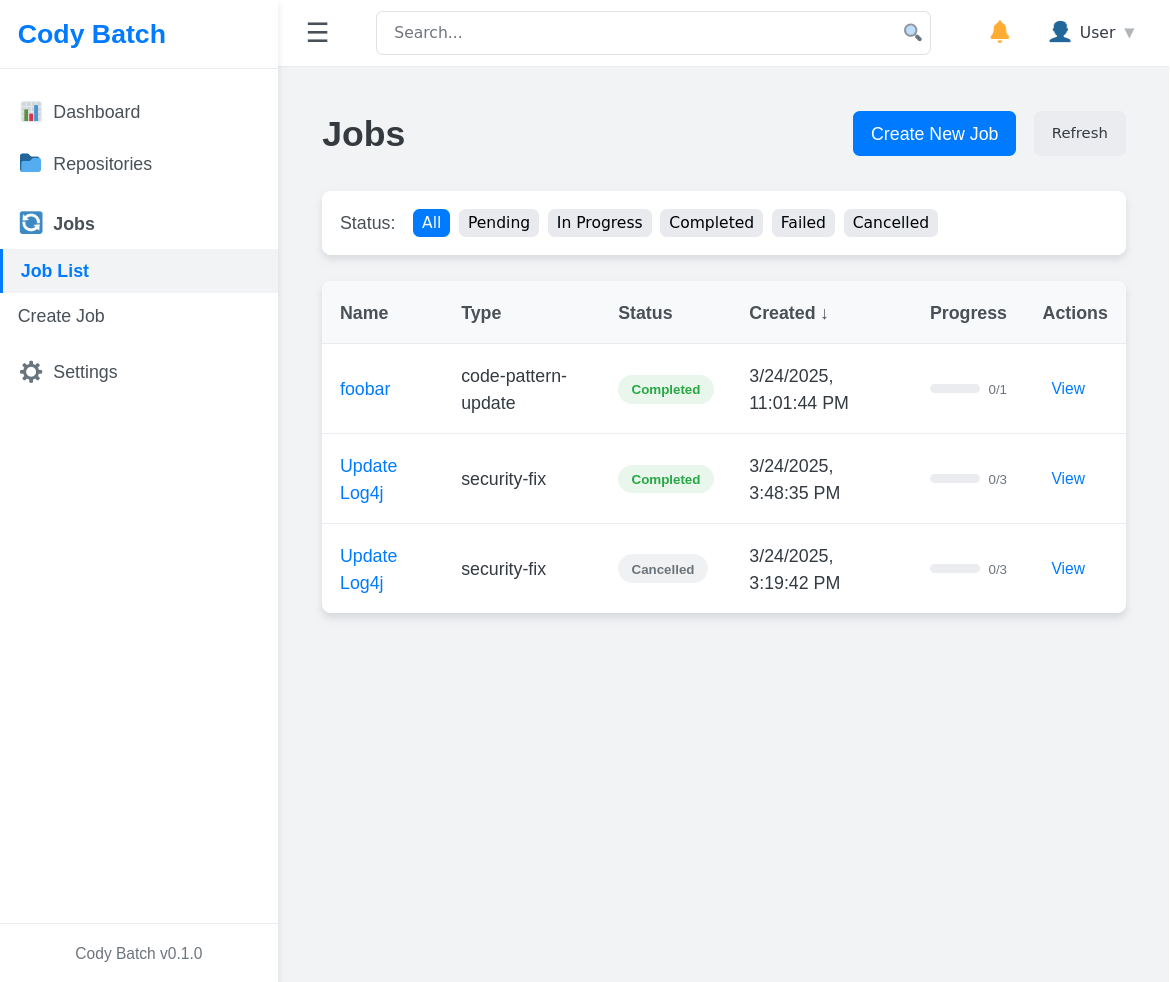
Task: Select the All status filter
Action: tap(431, 223)
